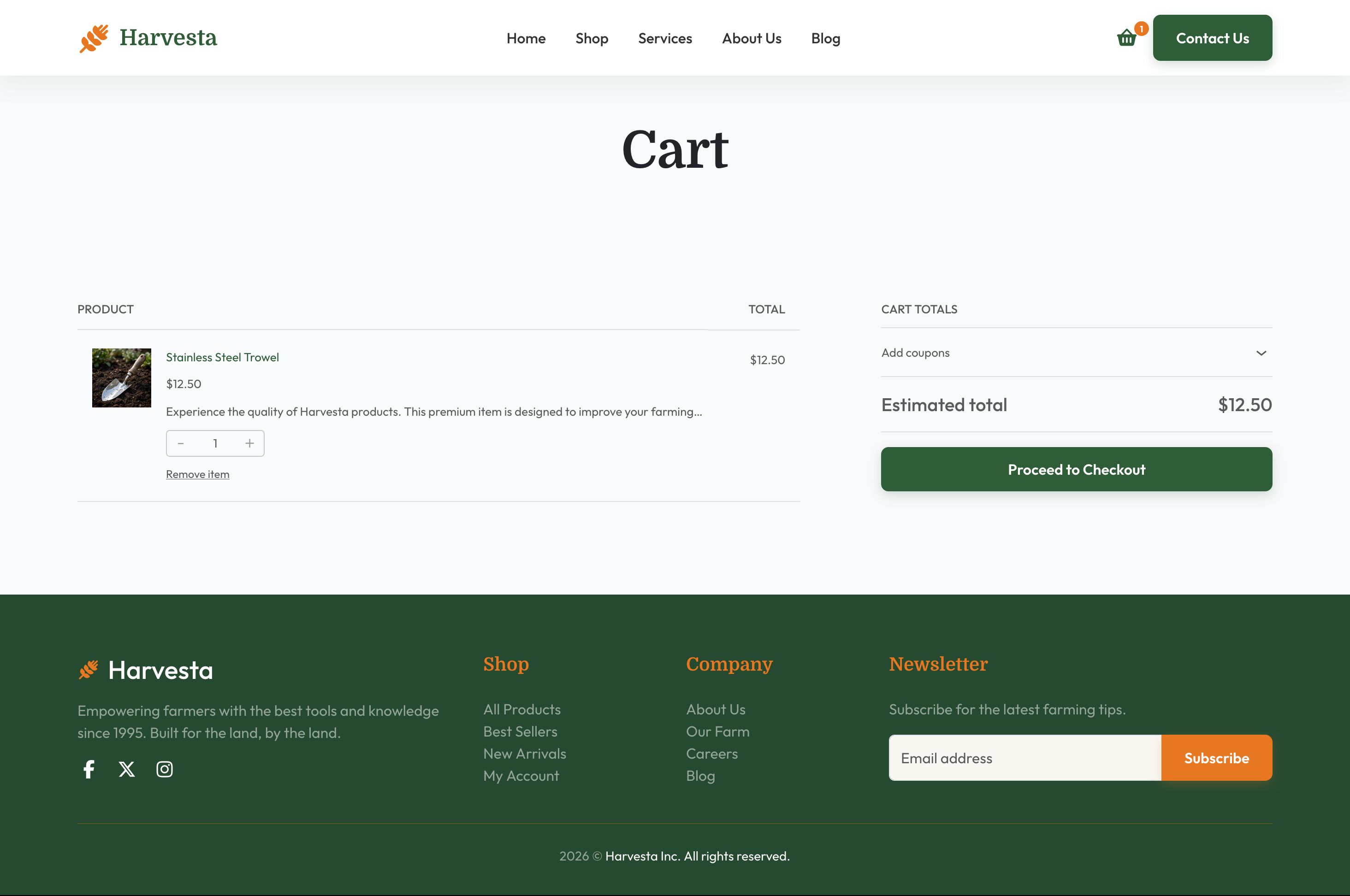Go to the Services menu item

665,38
